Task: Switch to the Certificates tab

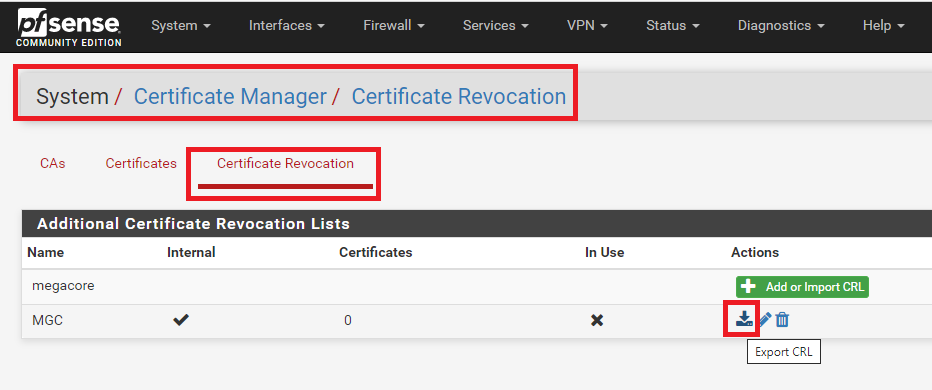Action: click(141, 163)
